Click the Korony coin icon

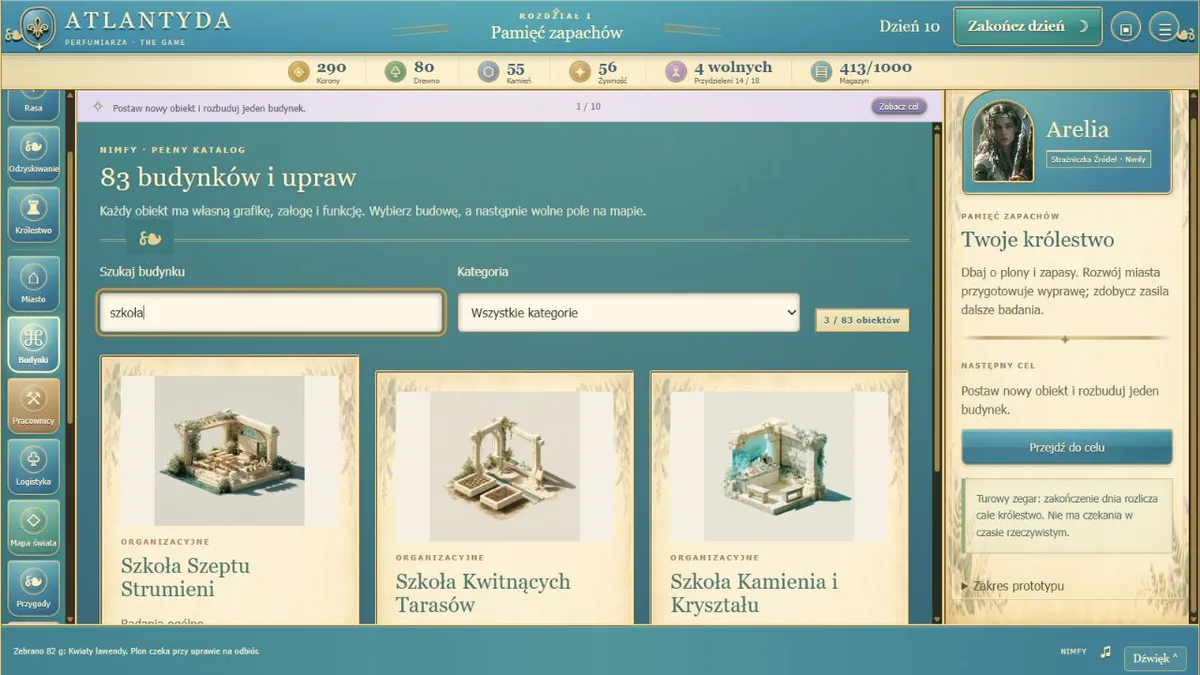pos(299,71)
